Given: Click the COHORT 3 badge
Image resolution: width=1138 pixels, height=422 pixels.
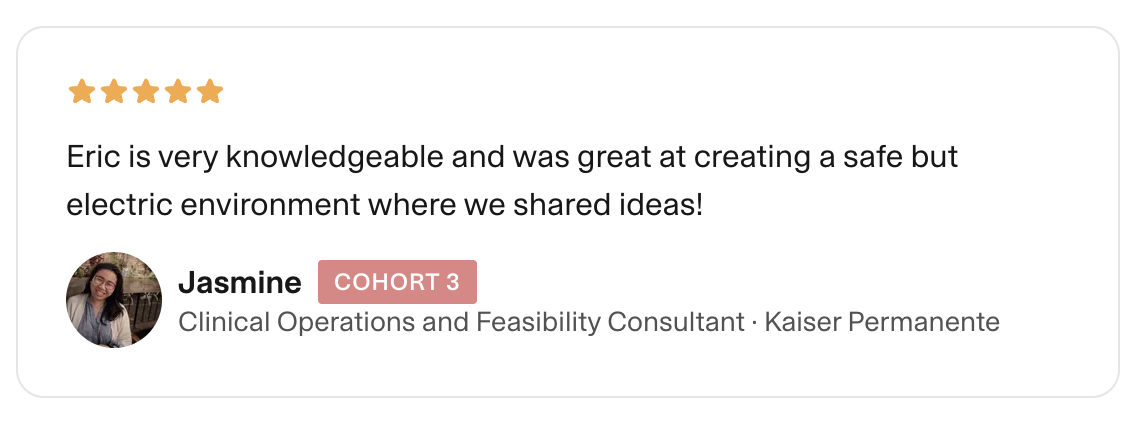Looking at the screenshot, I should click(397, 282).
